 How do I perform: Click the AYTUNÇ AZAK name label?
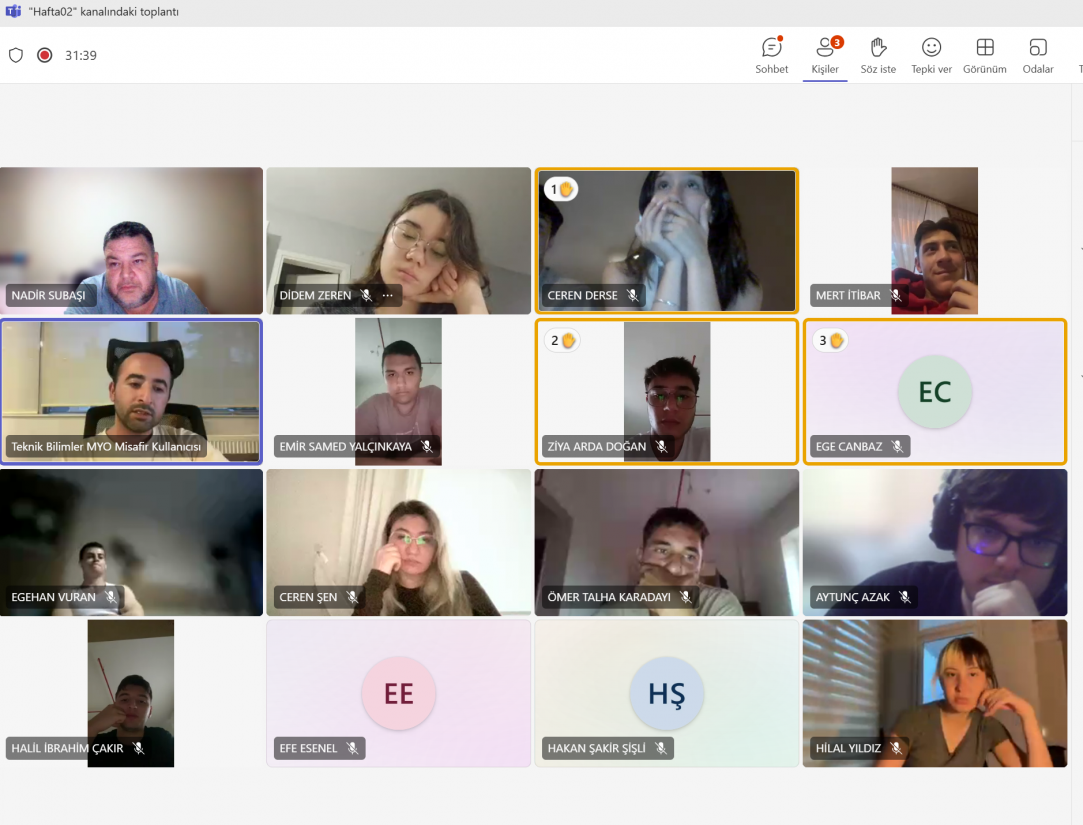tap(852, 597)
